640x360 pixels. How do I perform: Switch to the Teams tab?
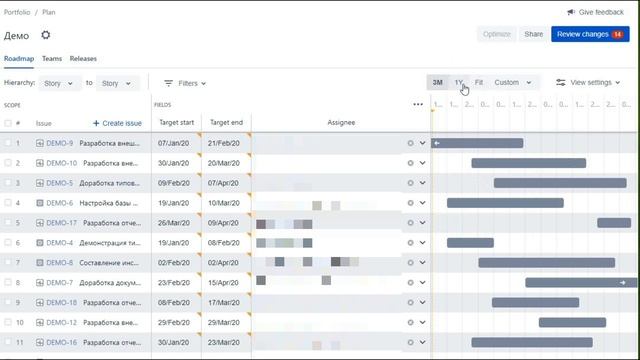pos(52,59)
